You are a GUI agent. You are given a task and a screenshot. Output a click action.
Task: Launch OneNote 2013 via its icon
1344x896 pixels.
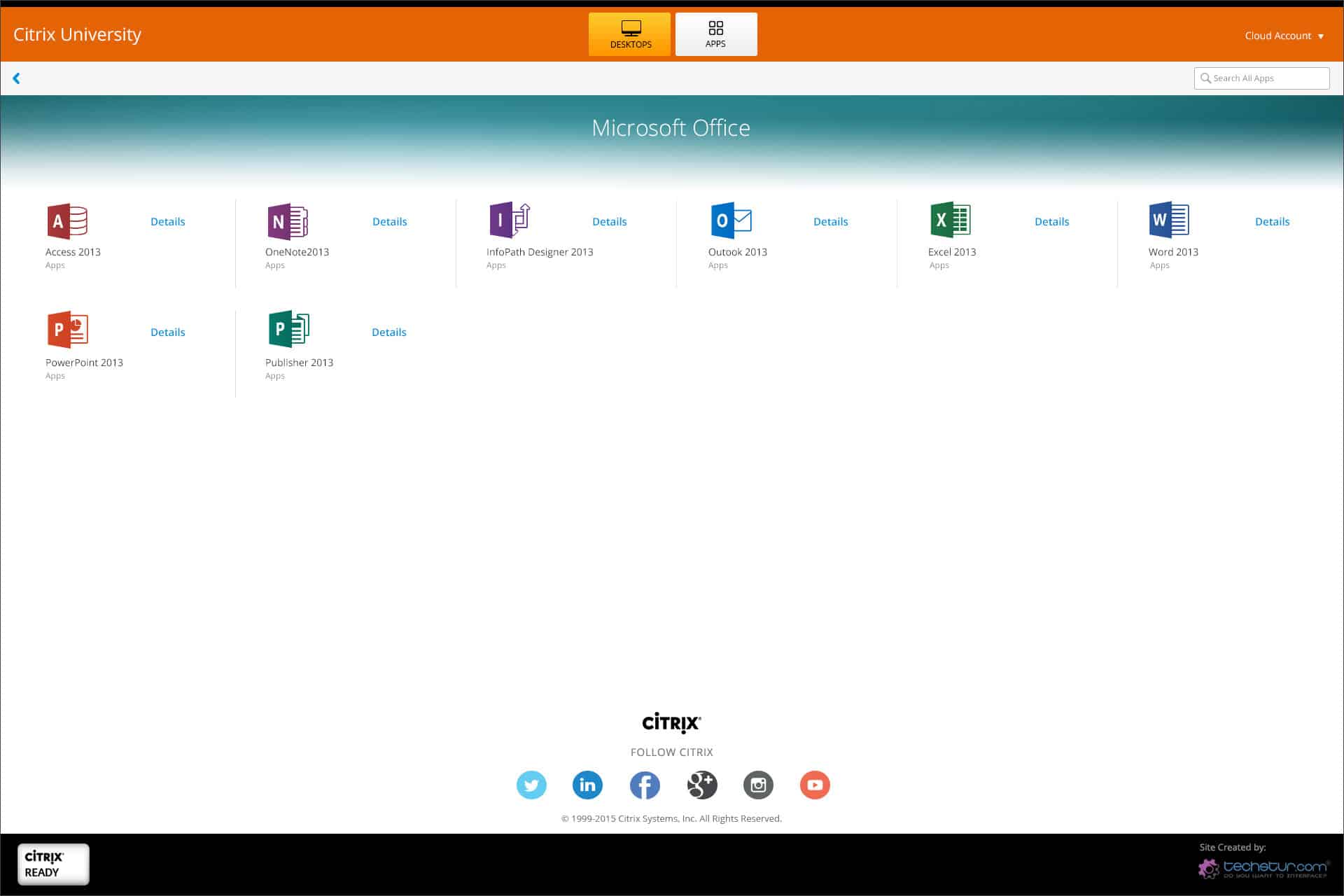(x=288, y=221)
